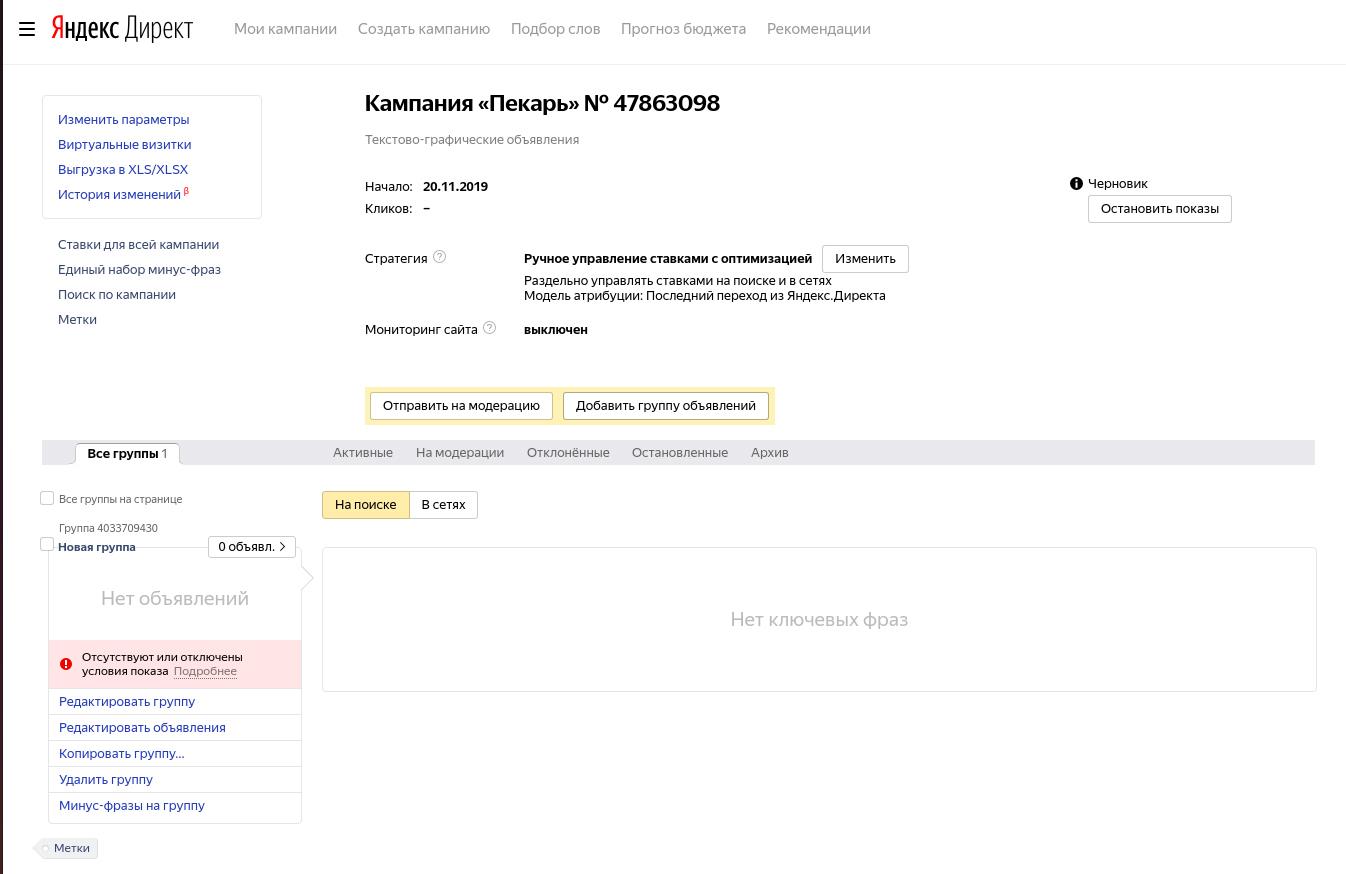Click the red error icon in warning
Viewport: 1346px width, 874px height.
[x=66, y=664]
